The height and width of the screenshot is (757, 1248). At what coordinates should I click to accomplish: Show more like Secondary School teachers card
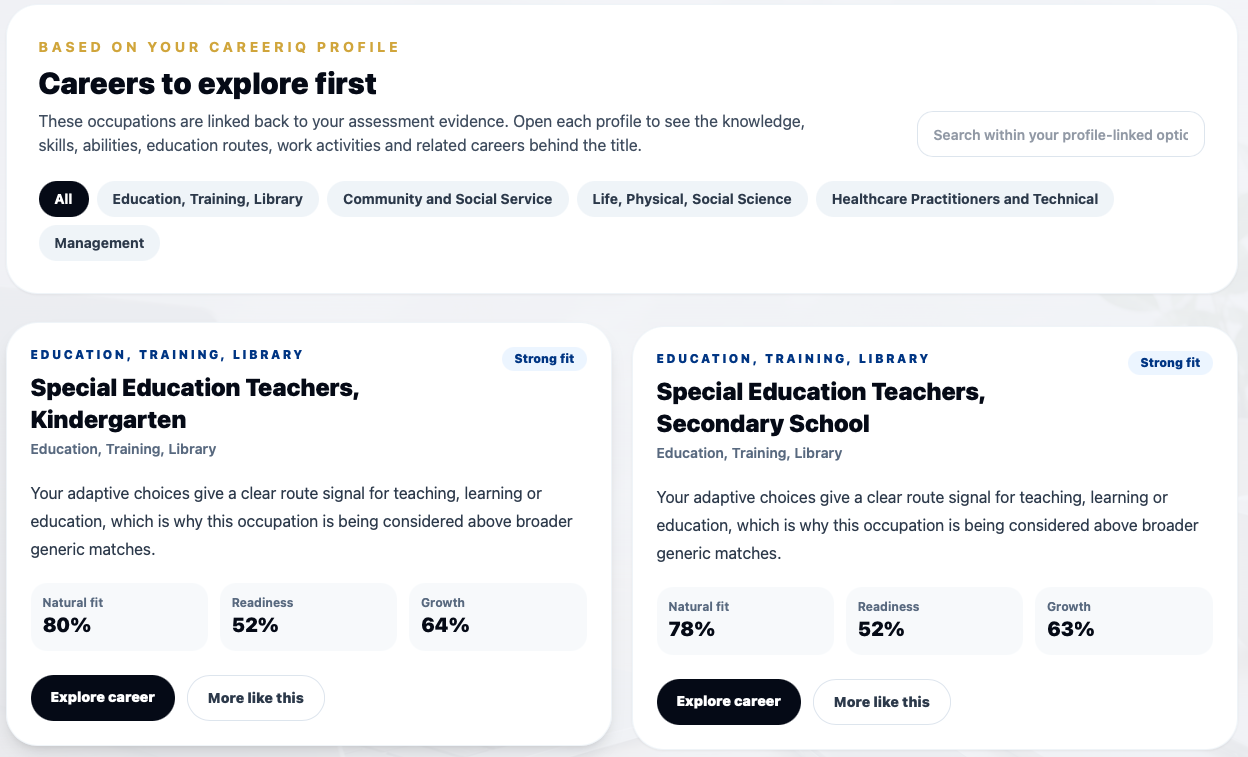tap(882, 702)
